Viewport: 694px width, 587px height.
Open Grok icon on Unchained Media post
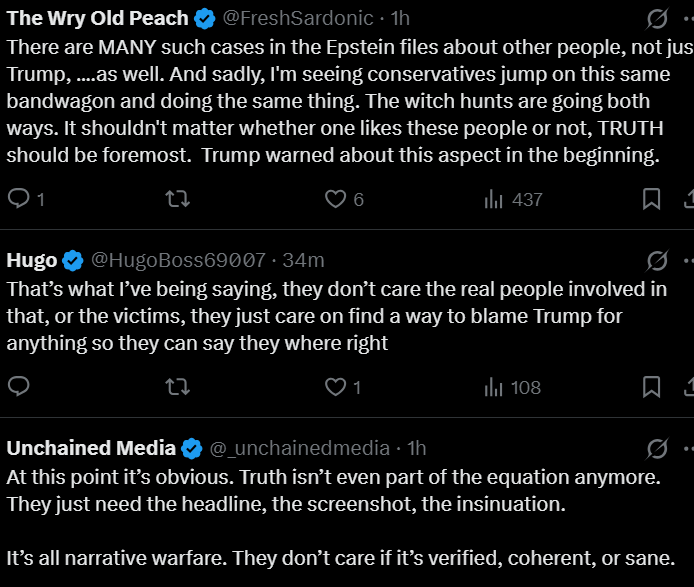click(657, 448)
